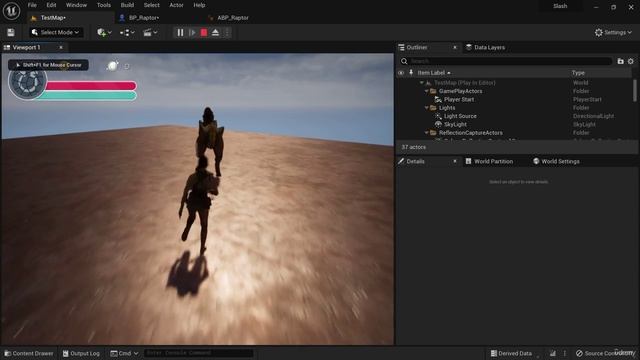Advance a single frame
640x360 pixels.
tap(192, 33)
